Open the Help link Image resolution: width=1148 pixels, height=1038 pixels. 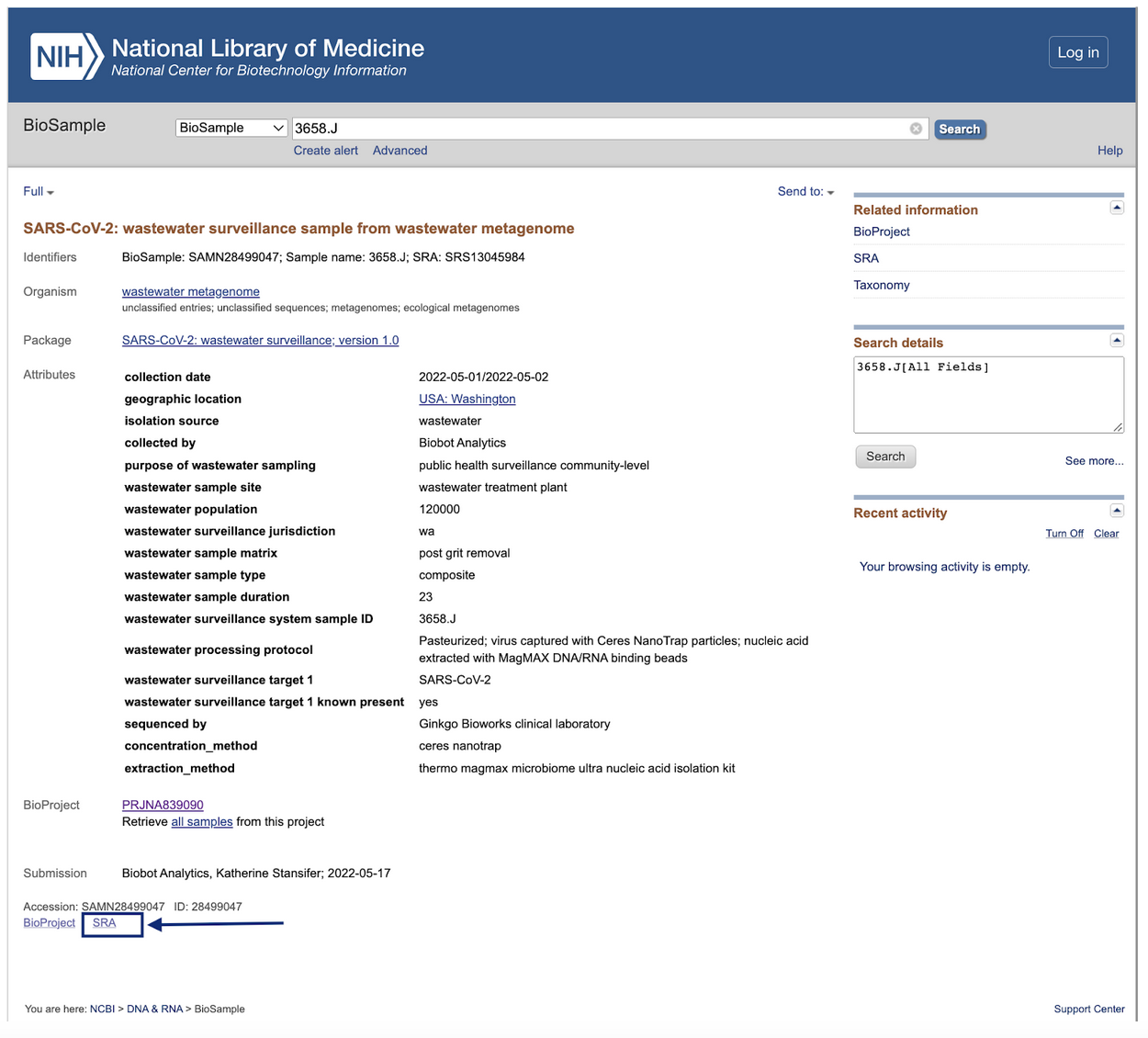pos(1109,151)
